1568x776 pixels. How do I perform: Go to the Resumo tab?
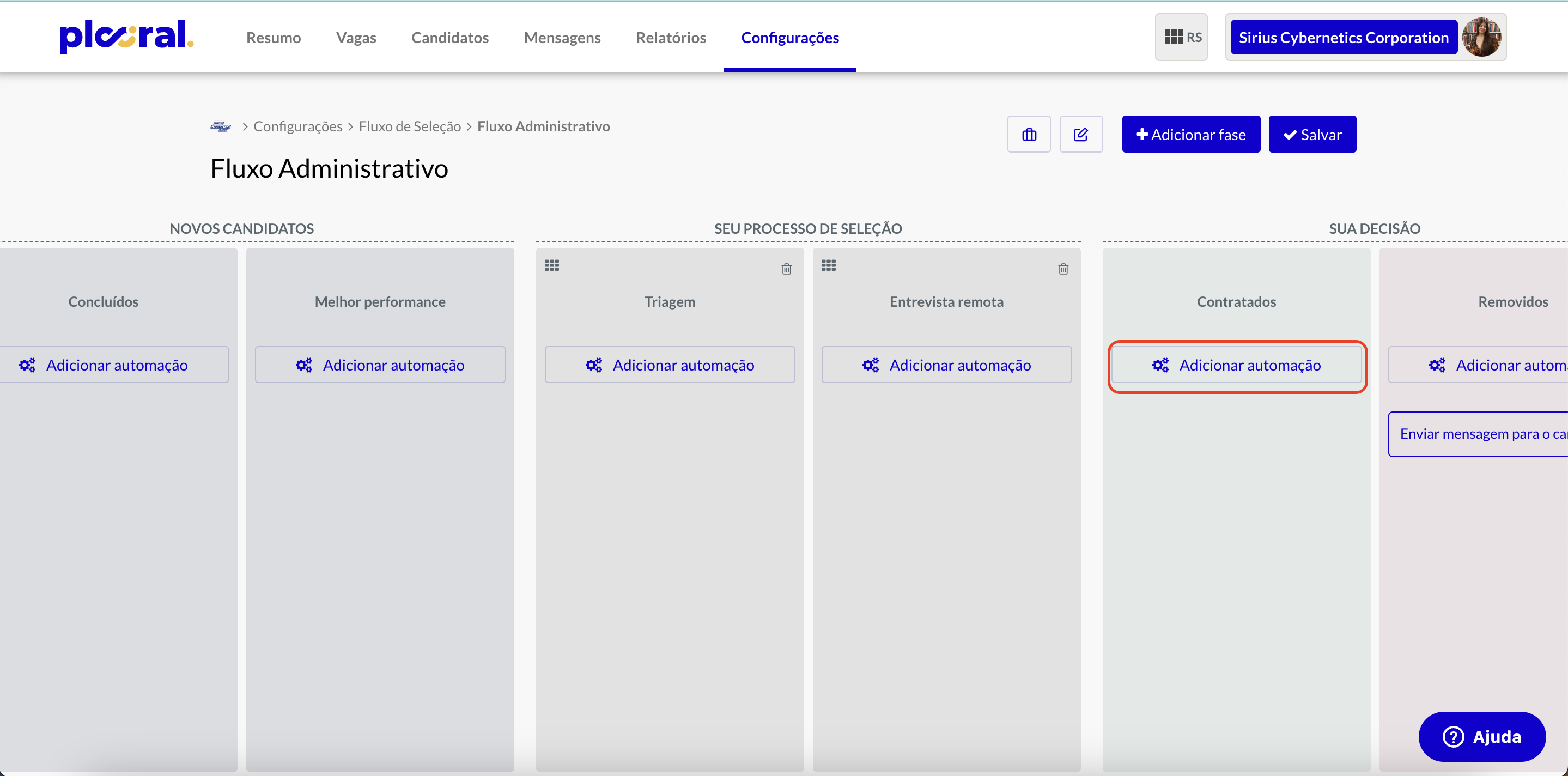click(x=274, y=37)
